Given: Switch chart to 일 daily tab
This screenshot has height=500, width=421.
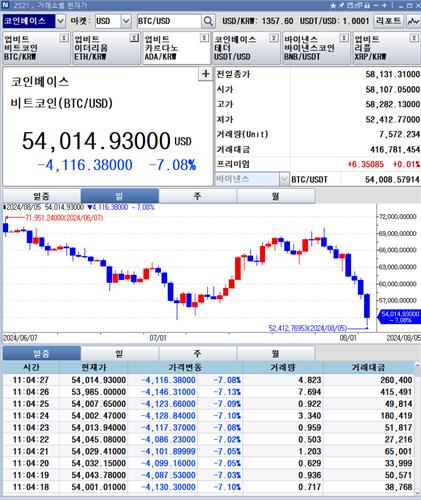Looking at the screenshot, I should (x=120, y=196).
